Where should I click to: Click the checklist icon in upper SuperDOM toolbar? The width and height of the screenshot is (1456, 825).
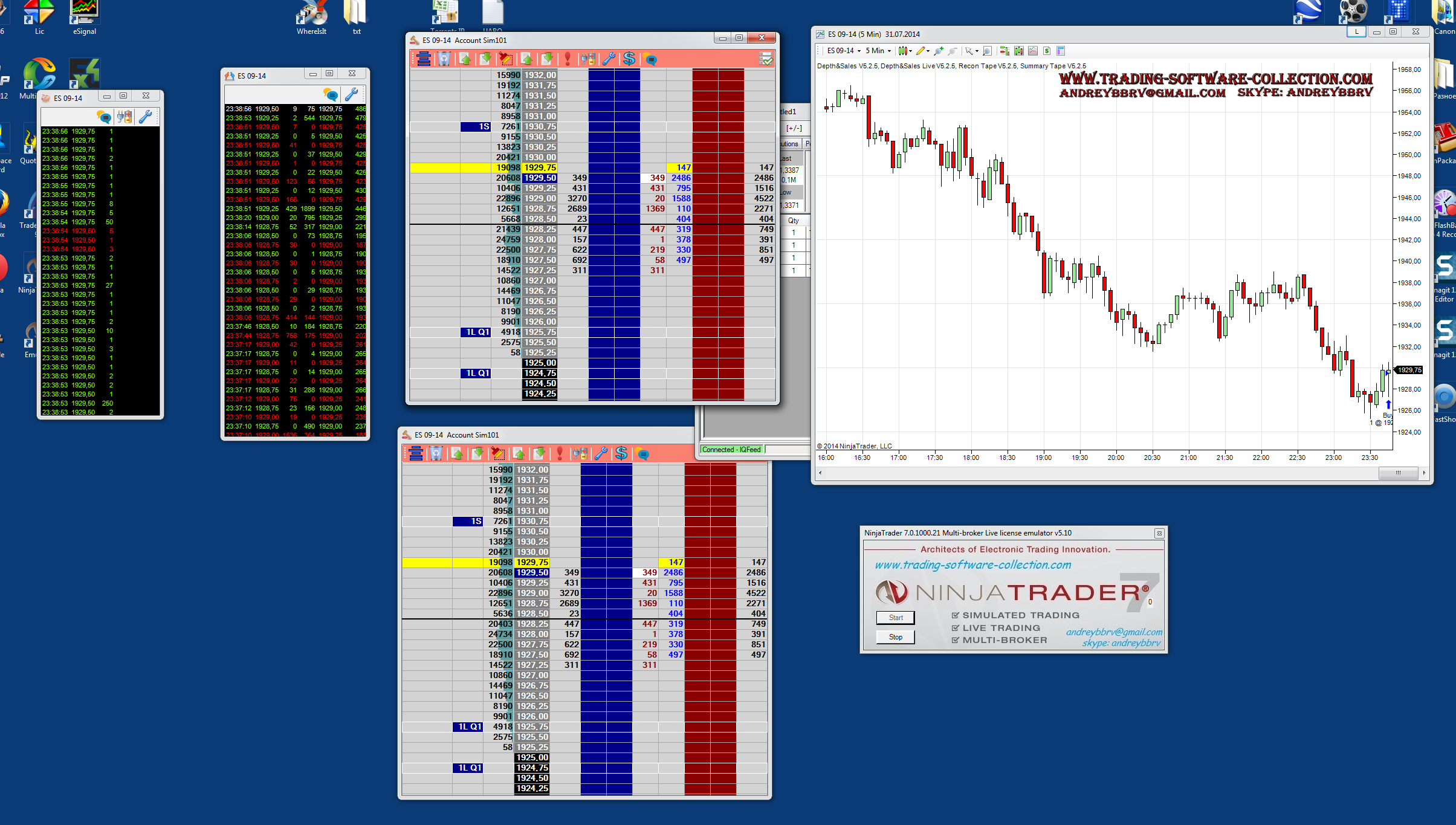[x=766, y=59]
